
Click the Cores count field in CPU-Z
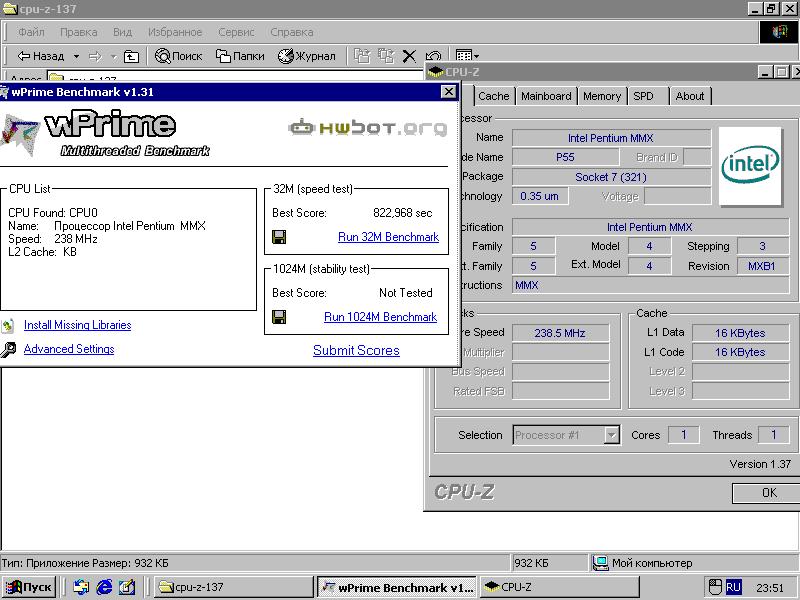pos(684,435)
